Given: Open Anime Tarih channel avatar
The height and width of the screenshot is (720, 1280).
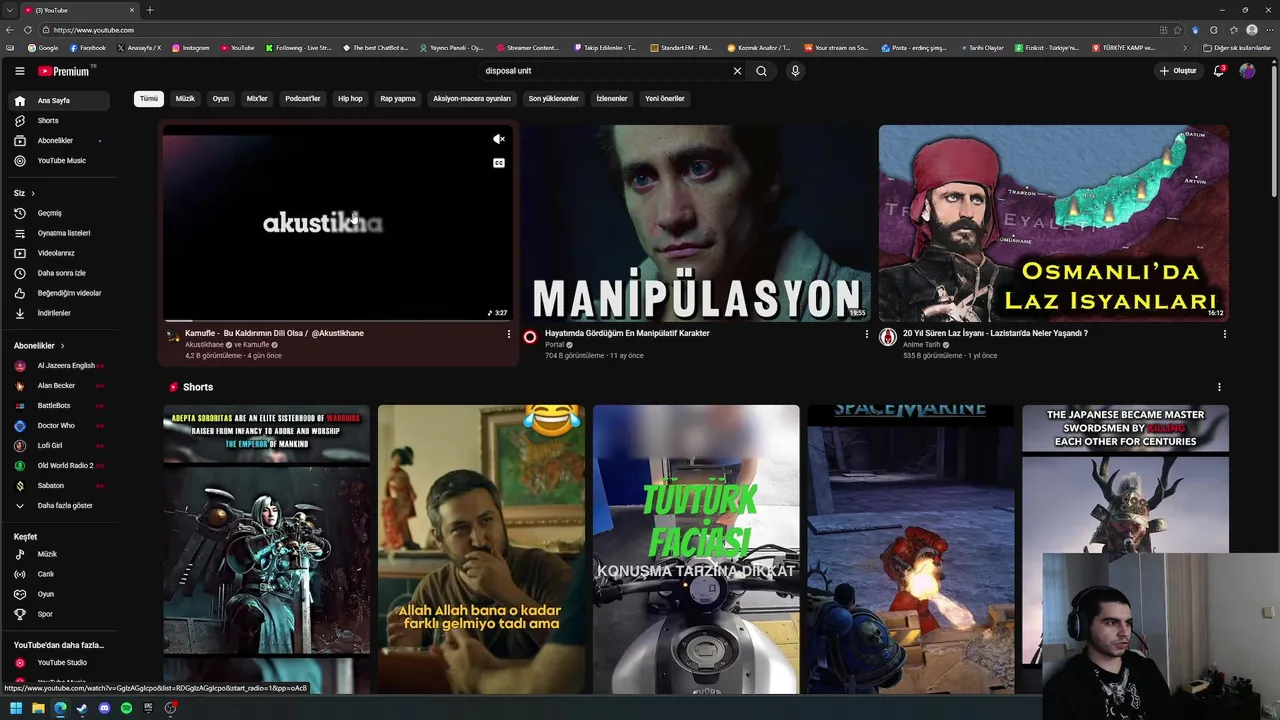Looking at the screenshot, I should [x=888, y=337].
